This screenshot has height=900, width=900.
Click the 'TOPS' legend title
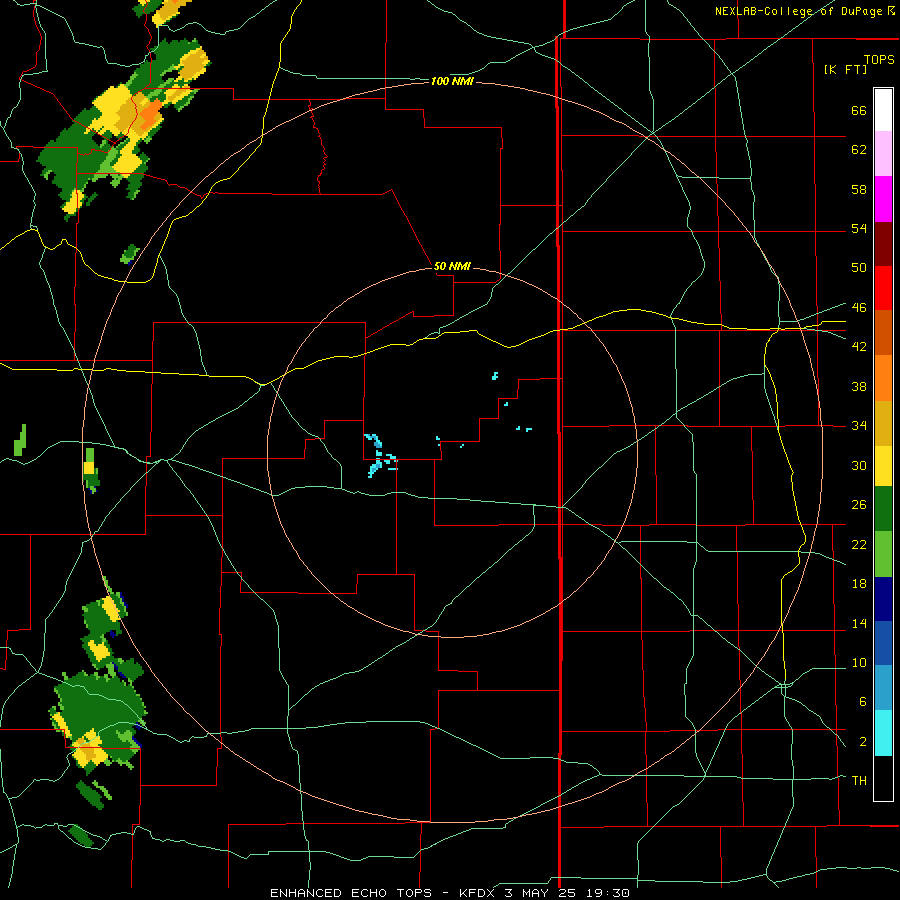coord(879,59)
